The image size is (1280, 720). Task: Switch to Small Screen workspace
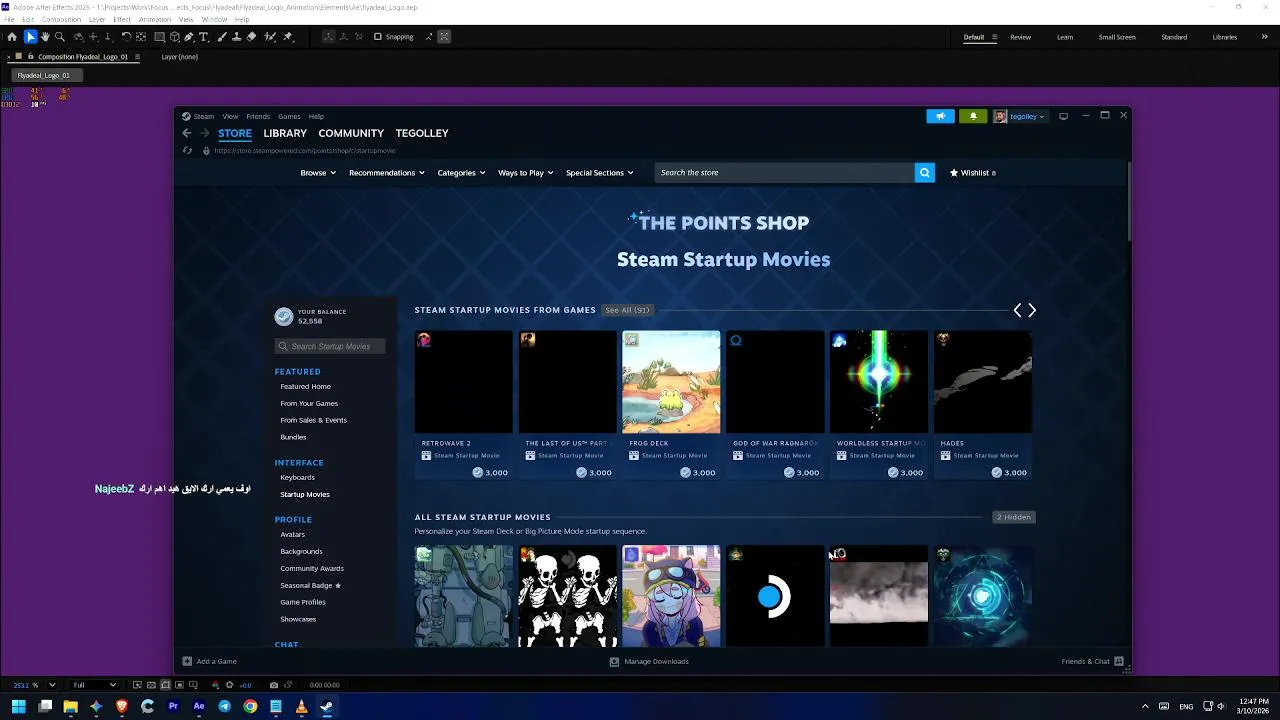tap(1117, 37)
